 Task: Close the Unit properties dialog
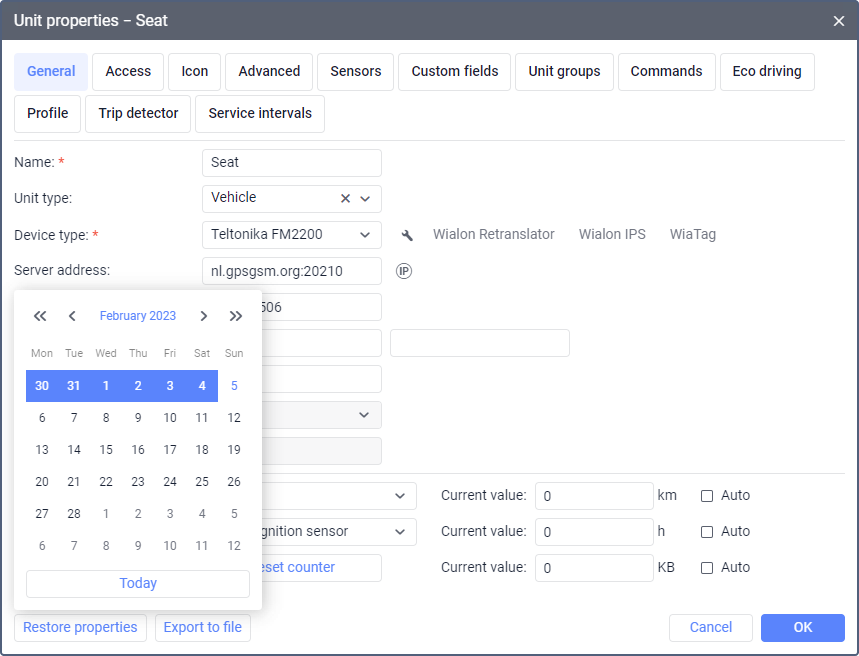[x=838, y=20]
